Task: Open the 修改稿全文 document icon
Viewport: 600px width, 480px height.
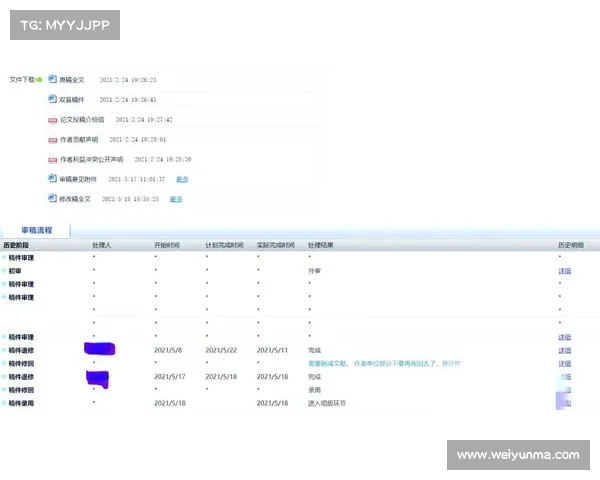Action: pyautogui.click(x=52, y=198)
